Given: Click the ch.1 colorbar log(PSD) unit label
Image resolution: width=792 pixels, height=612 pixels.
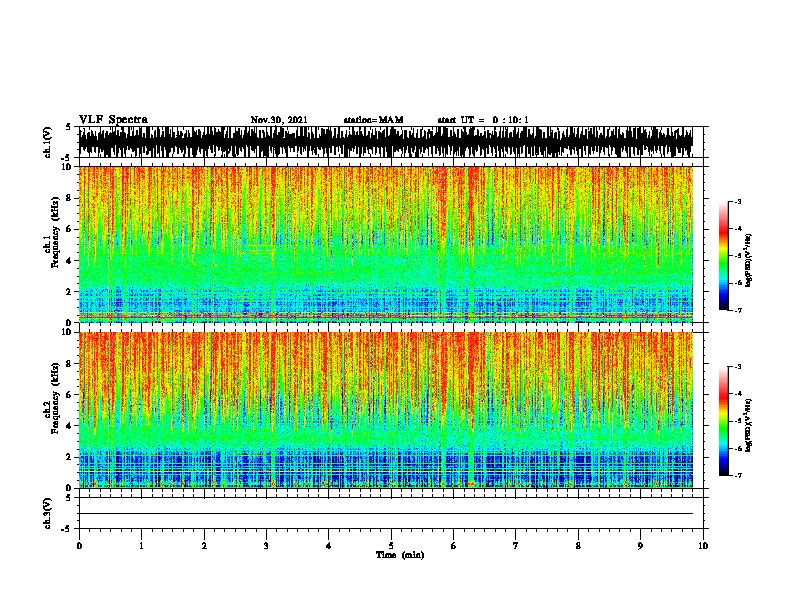Looking at the screenshot, I should click(x=749, y=261).
